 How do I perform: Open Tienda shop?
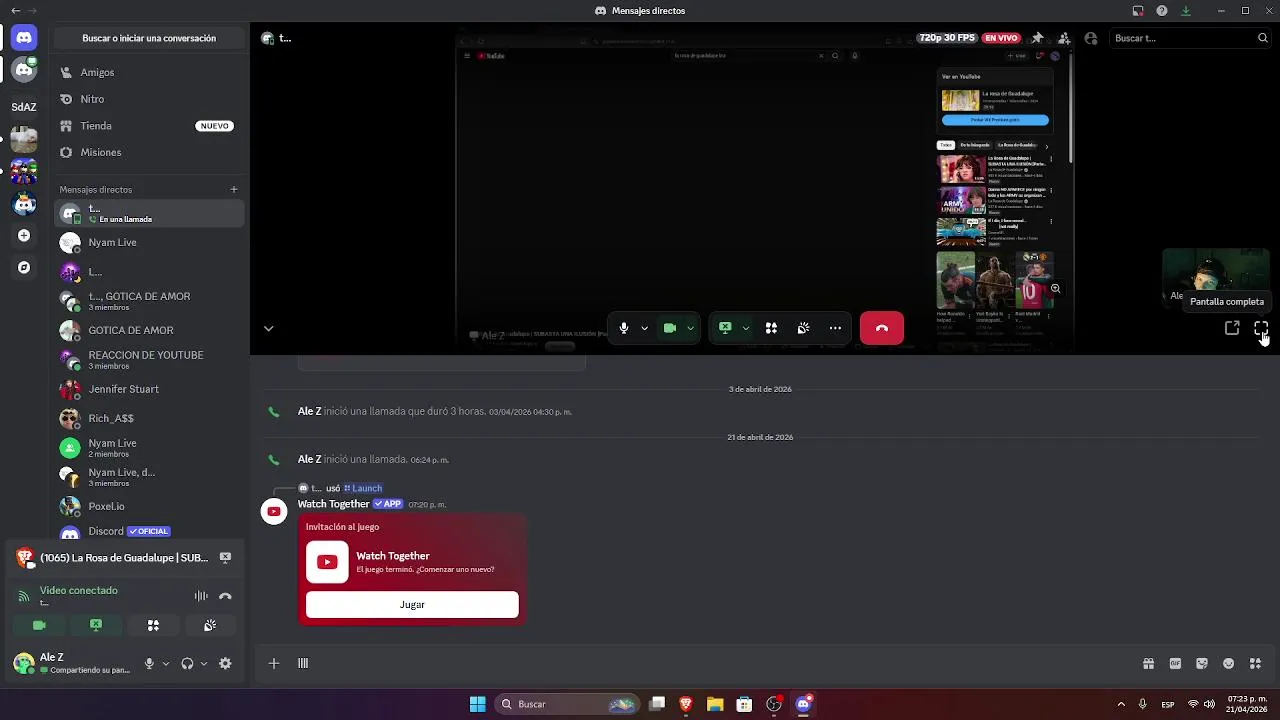[x=149, y=126]
